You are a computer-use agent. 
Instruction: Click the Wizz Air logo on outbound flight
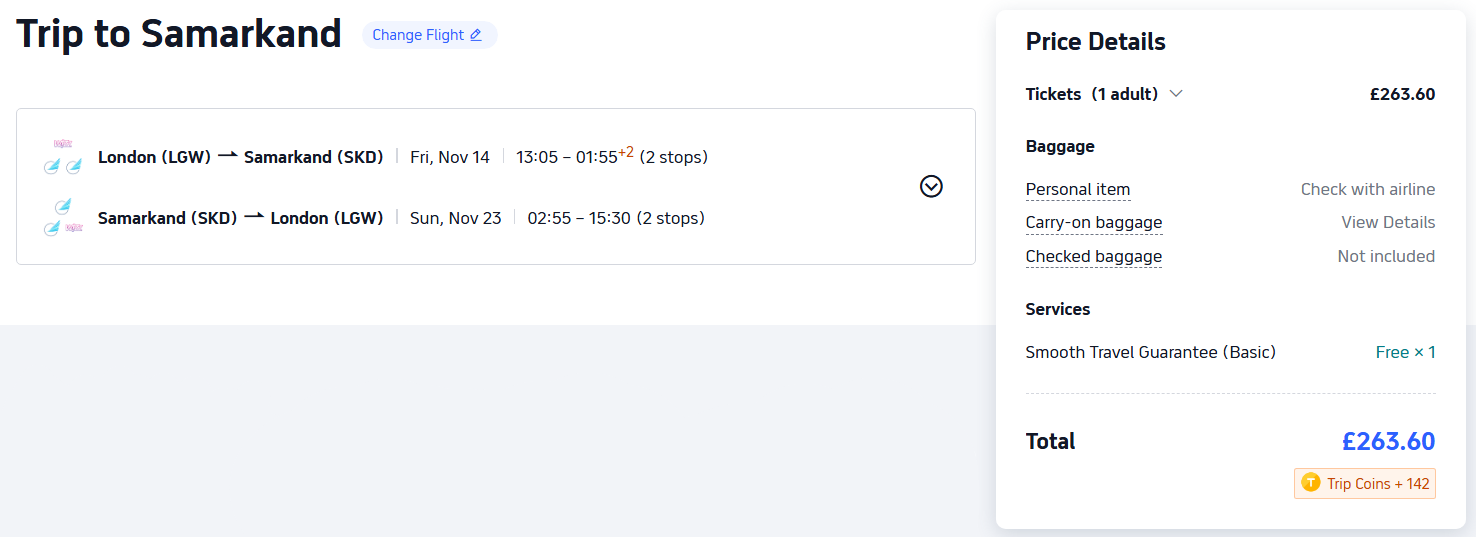pos(63,145)
